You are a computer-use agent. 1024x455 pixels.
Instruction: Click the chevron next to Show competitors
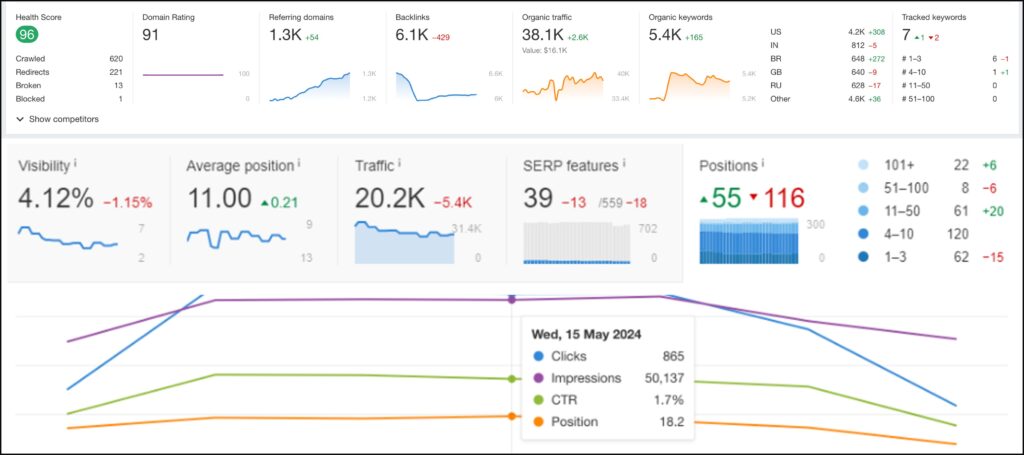tap(20, 119)
